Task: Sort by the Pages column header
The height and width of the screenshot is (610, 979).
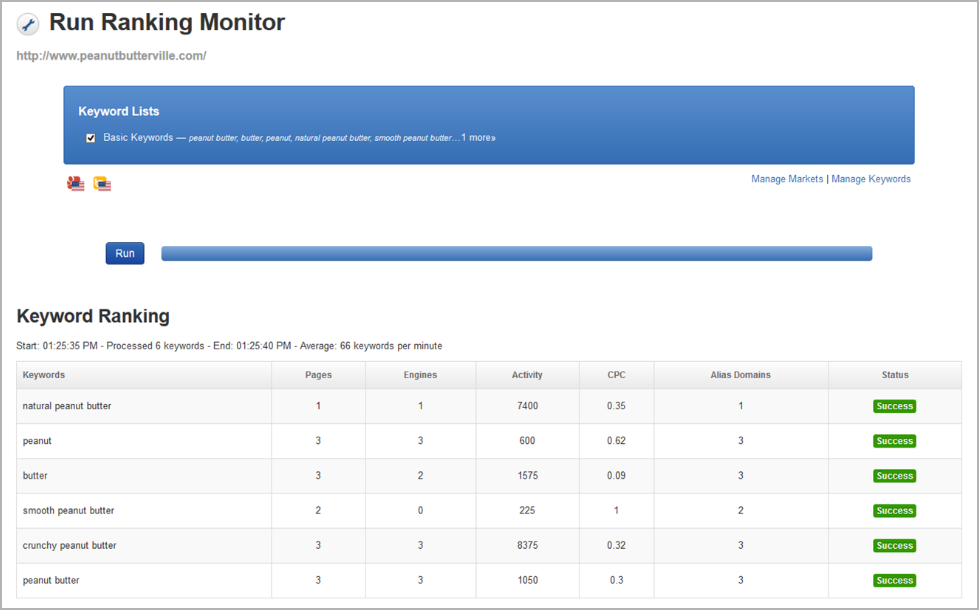Action: pyautogui.click(x=318, y=375)
